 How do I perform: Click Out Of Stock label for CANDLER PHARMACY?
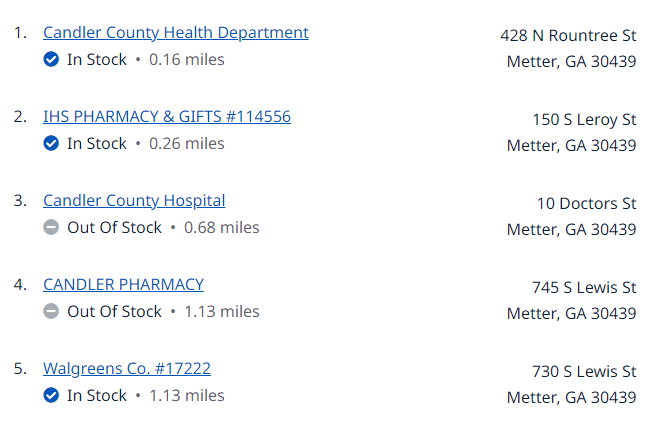[x=114, y=312]
